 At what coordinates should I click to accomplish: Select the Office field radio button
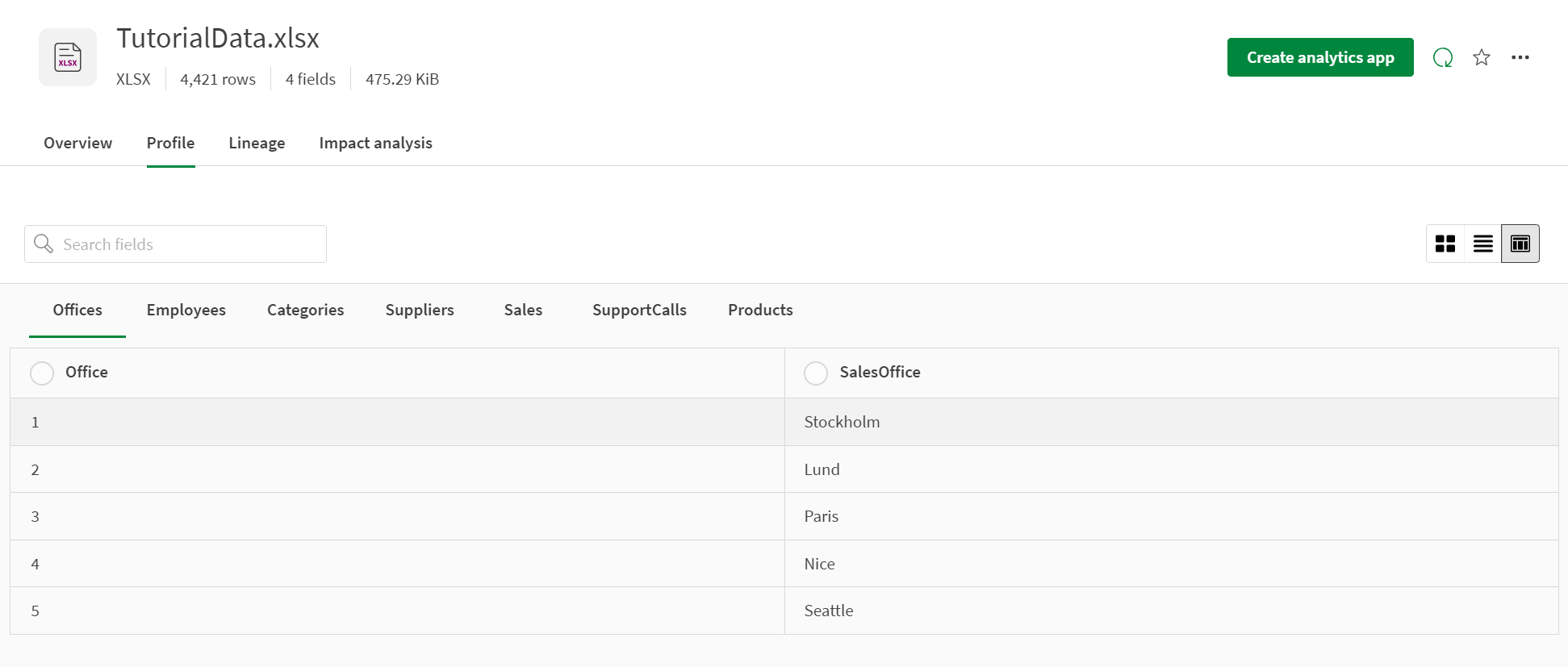(42, 373)
